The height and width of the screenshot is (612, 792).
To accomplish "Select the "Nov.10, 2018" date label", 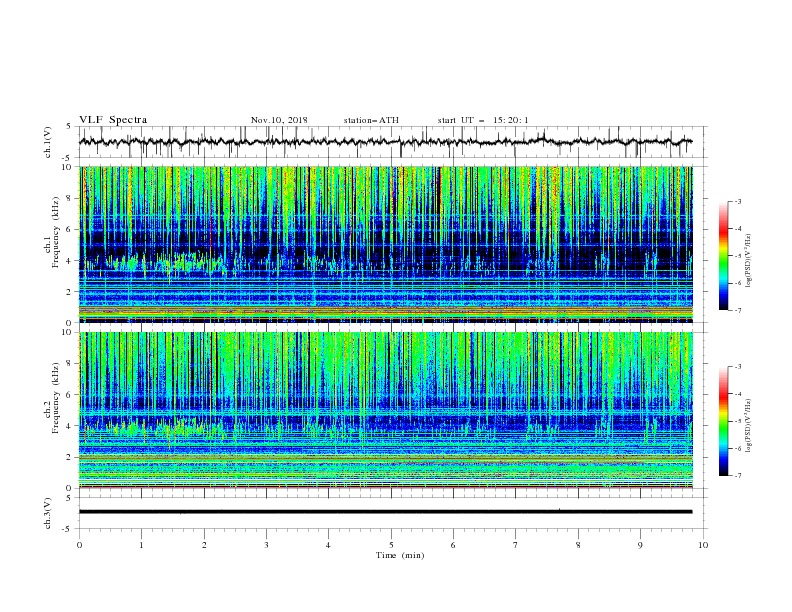I will (279, 120).
